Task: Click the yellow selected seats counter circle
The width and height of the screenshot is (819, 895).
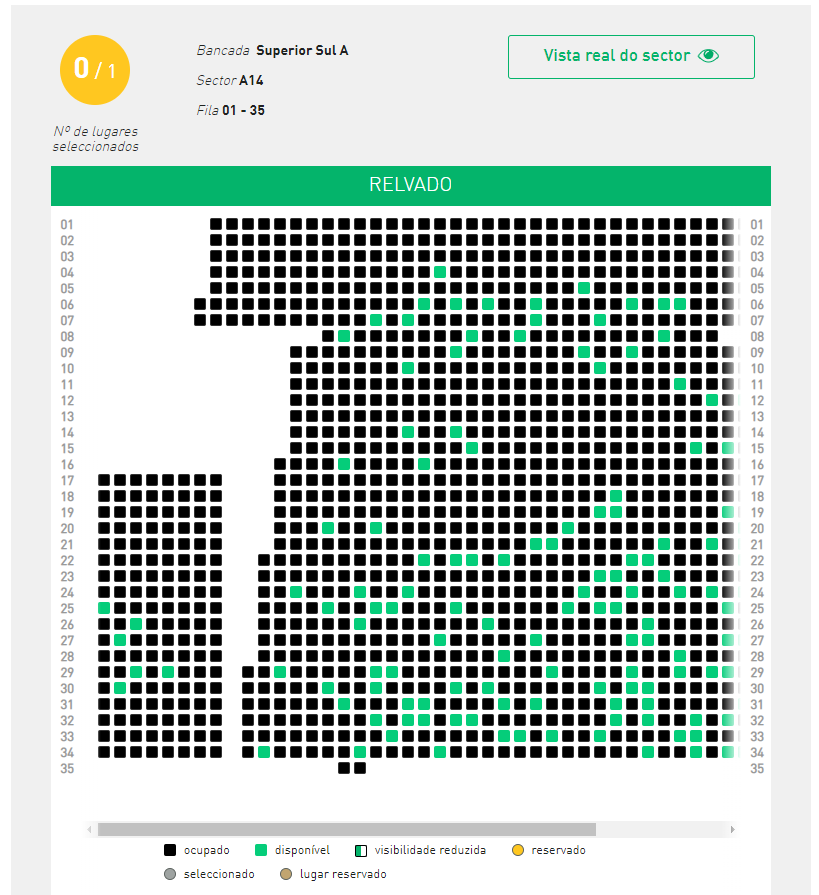Action: click(x=95, y=69)
